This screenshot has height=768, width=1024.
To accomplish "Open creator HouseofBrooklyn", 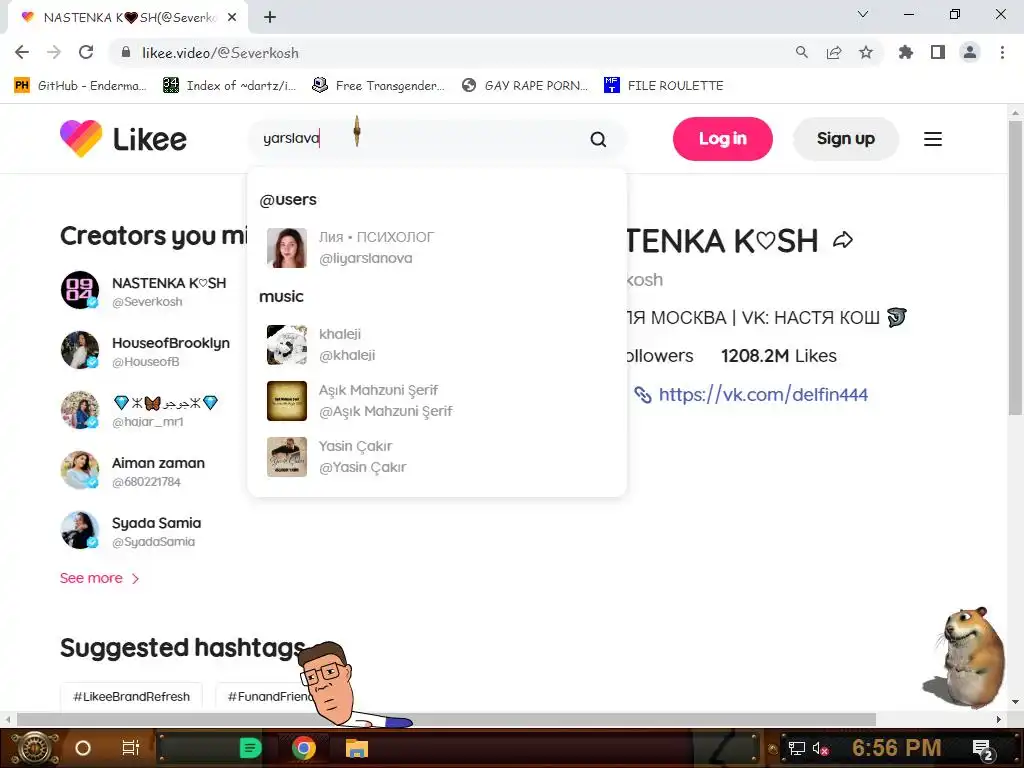I will [x=145, y=351].
